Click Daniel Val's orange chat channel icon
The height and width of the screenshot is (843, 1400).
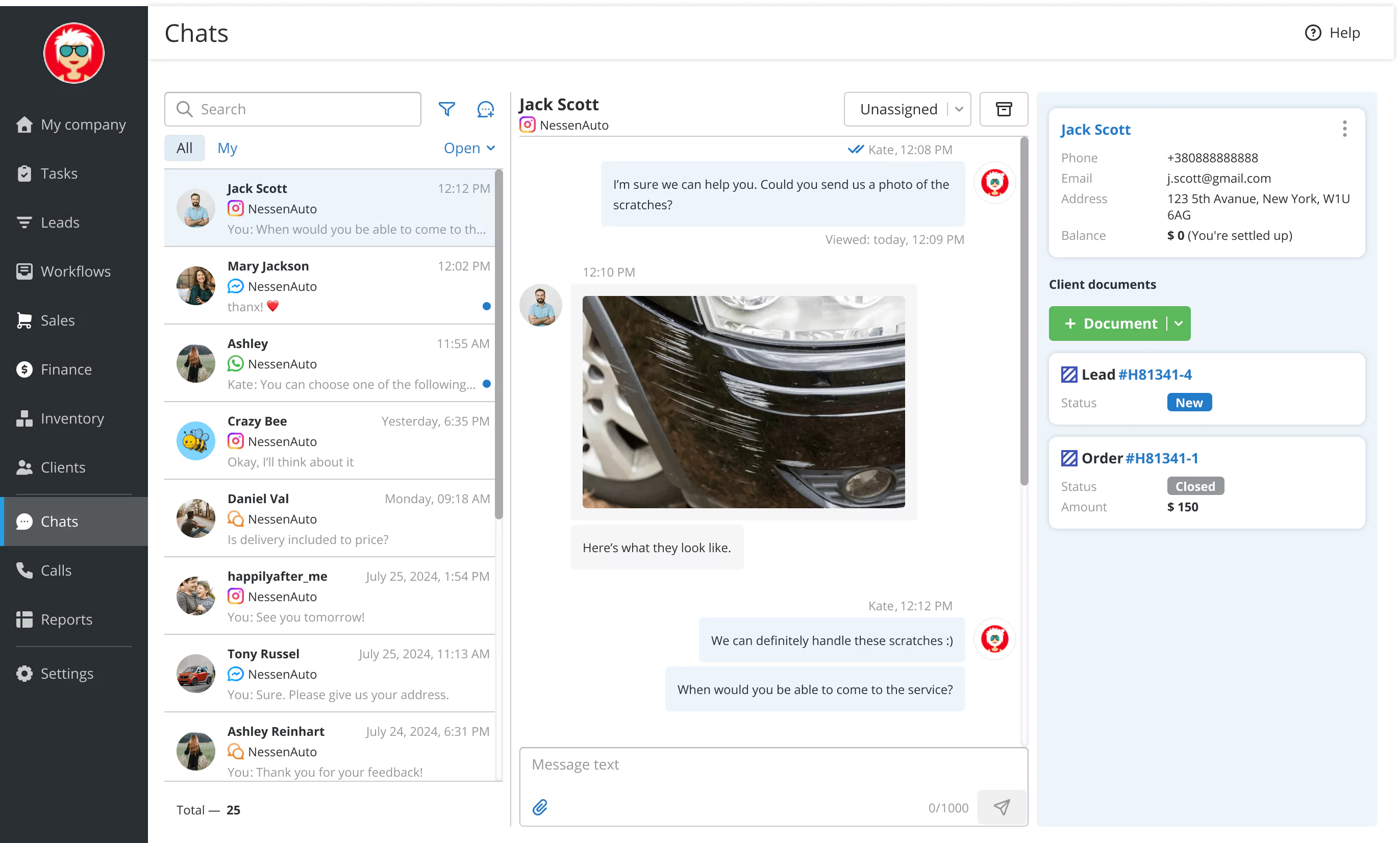click(235, 518)
